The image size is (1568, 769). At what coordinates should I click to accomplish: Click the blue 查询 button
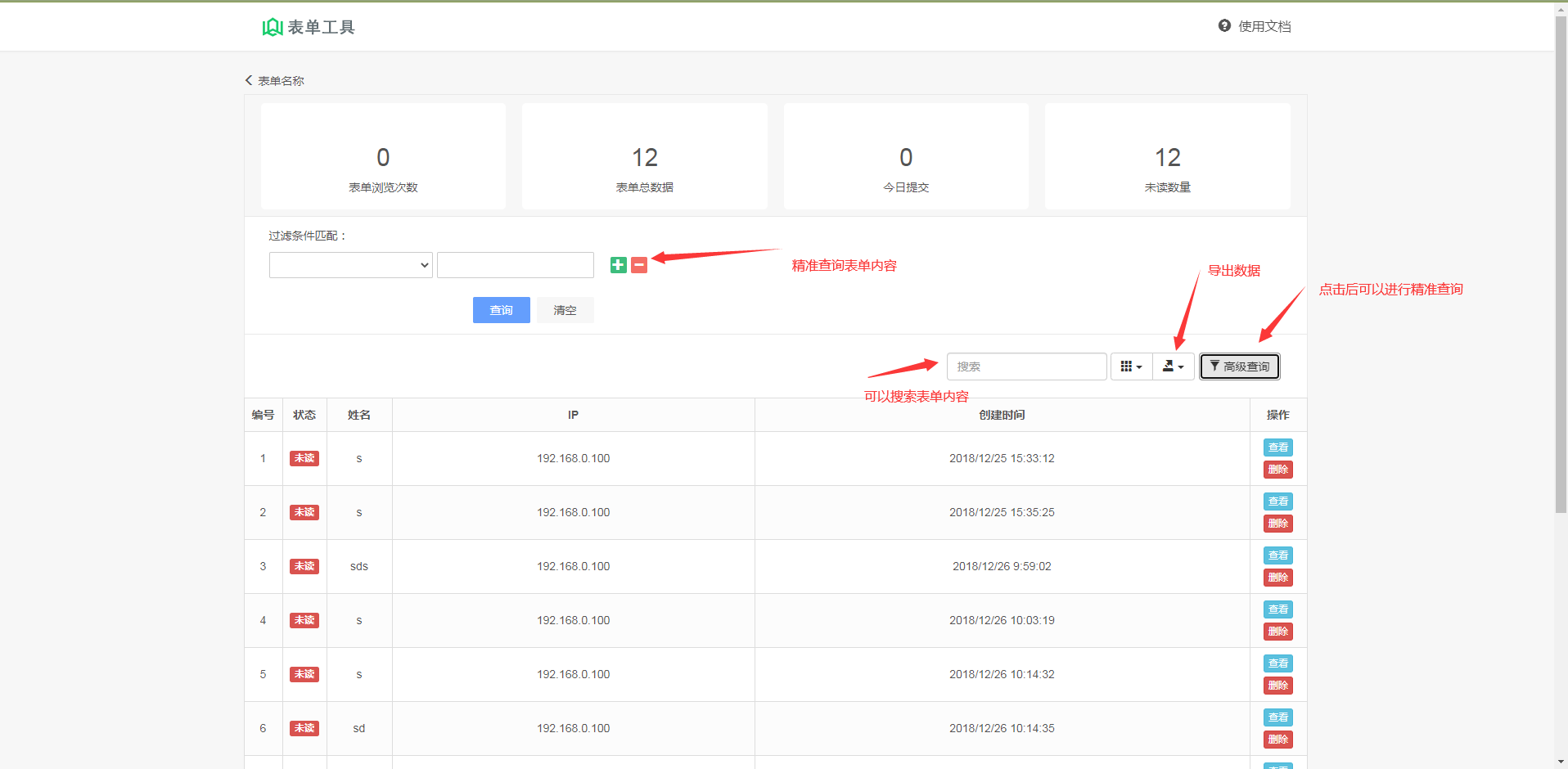coord(501,310)
